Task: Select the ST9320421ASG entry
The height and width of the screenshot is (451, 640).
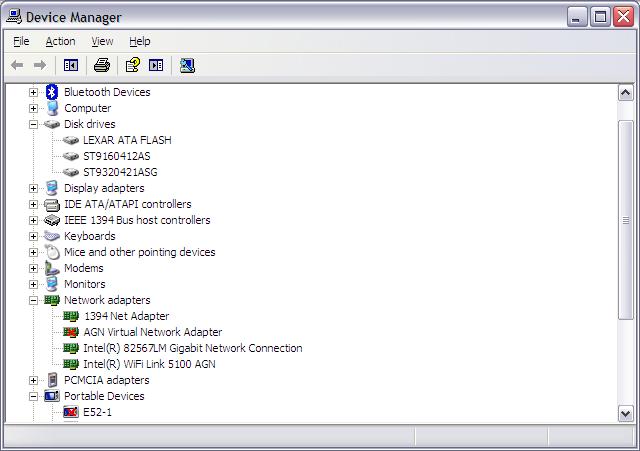Action: 120,172
